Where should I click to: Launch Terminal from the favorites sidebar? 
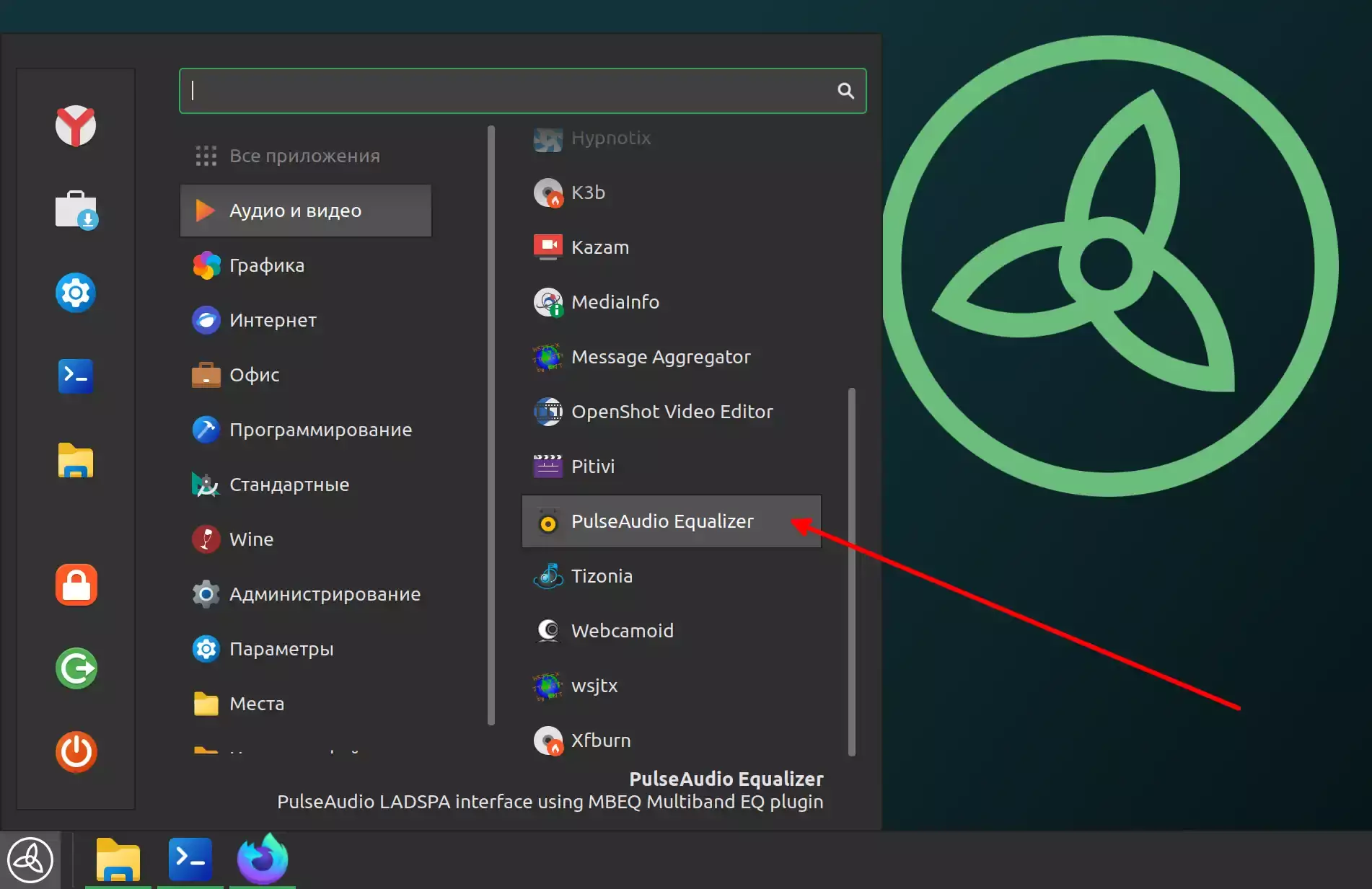pos(76,376)
